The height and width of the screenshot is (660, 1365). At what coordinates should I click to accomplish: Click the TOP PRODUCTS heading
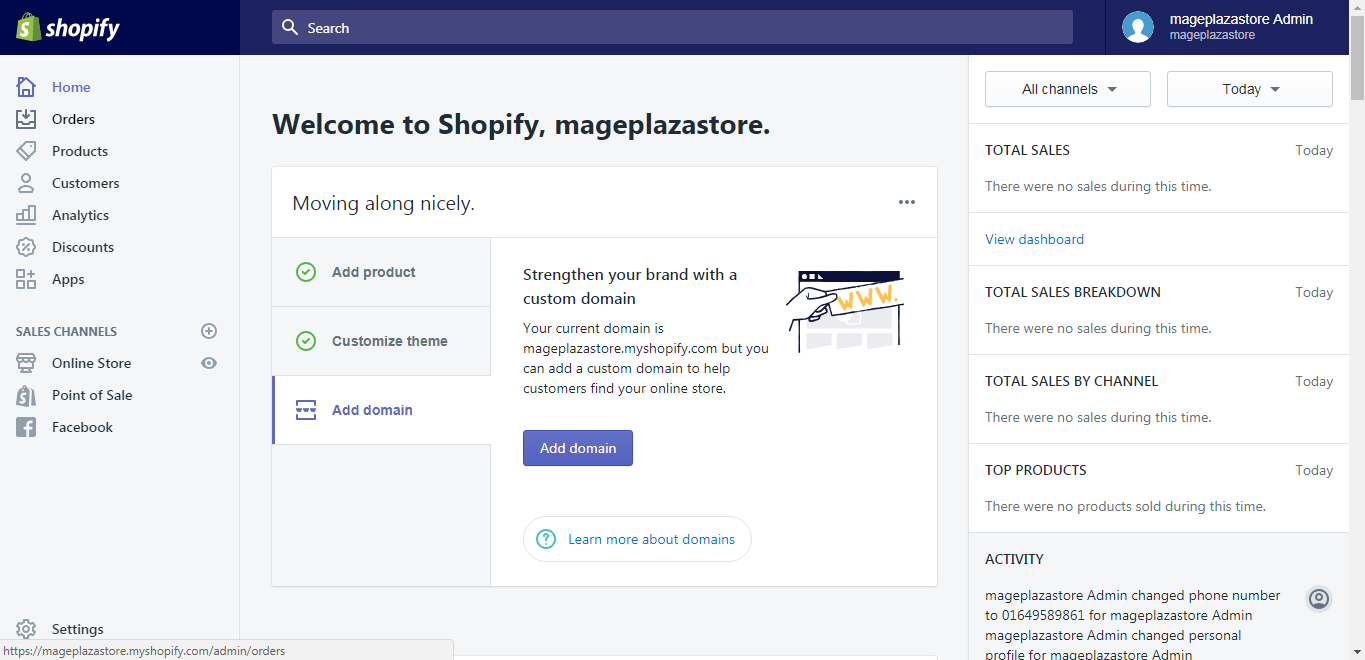[x=1035, y=470]
